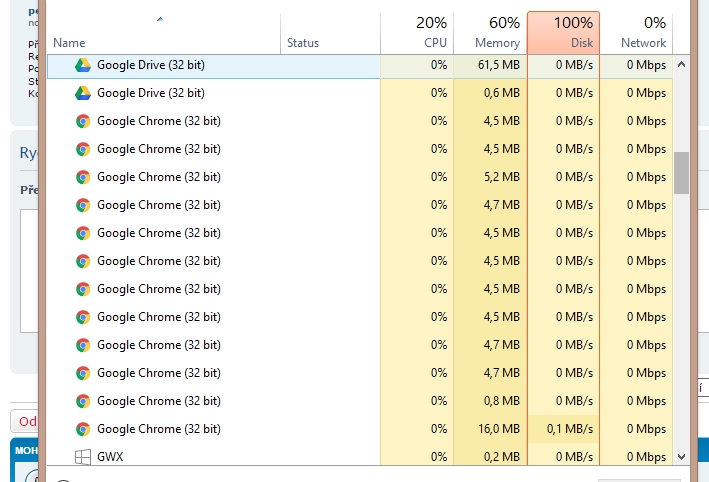Click the Chrome icon on the 5,2 MB row
The width and height of the screenshot is (709, 482).
pyautogui.click(x=83, y=177)
